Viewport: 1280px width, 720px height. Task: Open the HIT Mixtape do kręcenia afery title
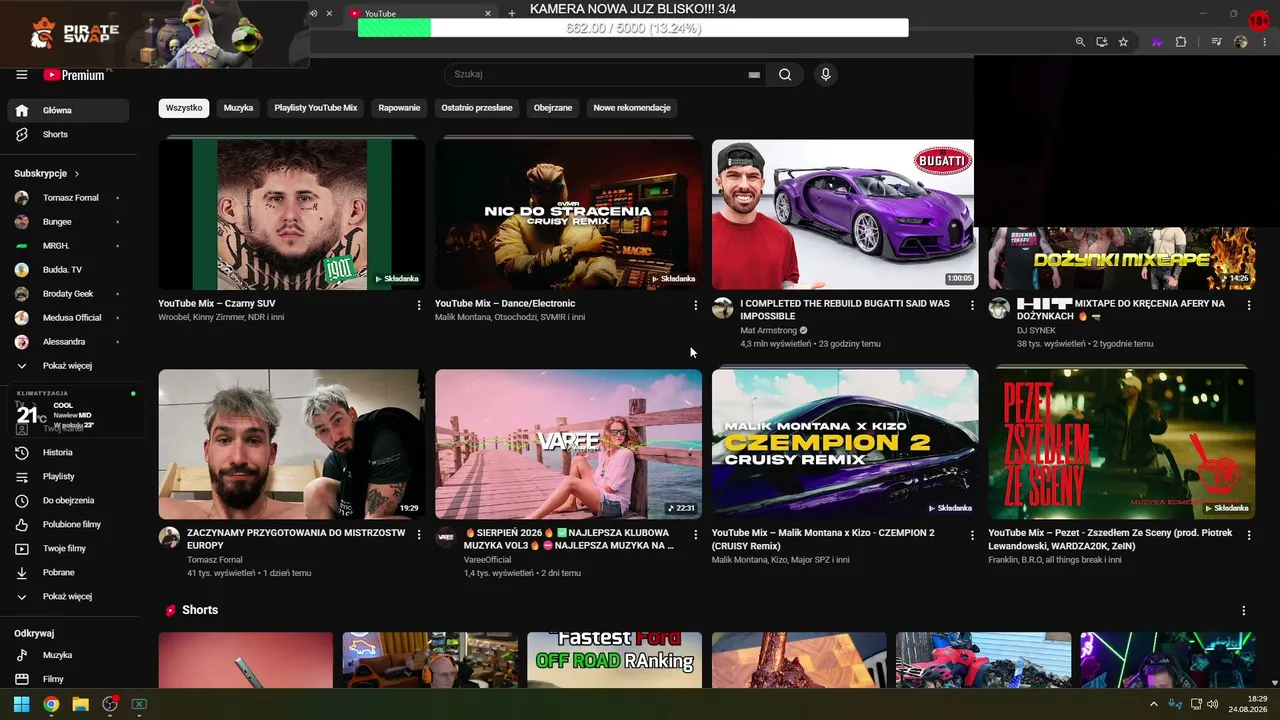click(1121, 309)
